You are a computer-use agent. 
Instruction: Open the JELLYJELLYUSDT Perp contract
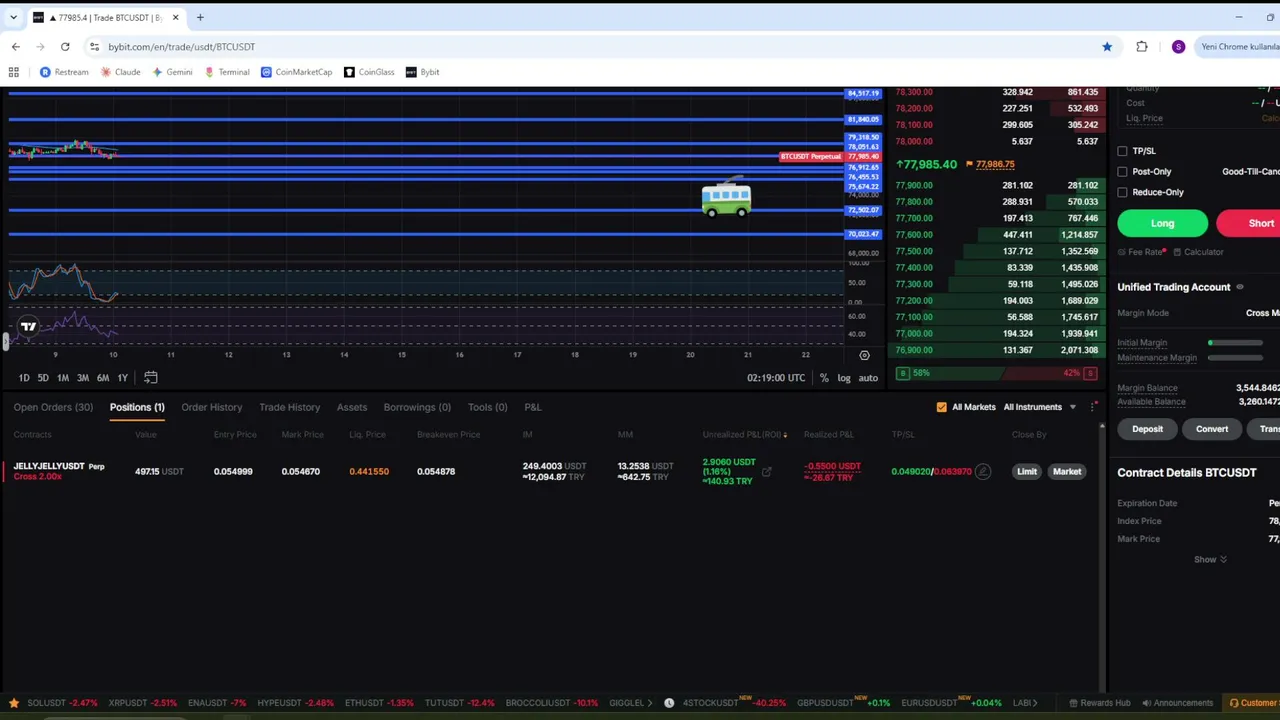click(59, 466)
